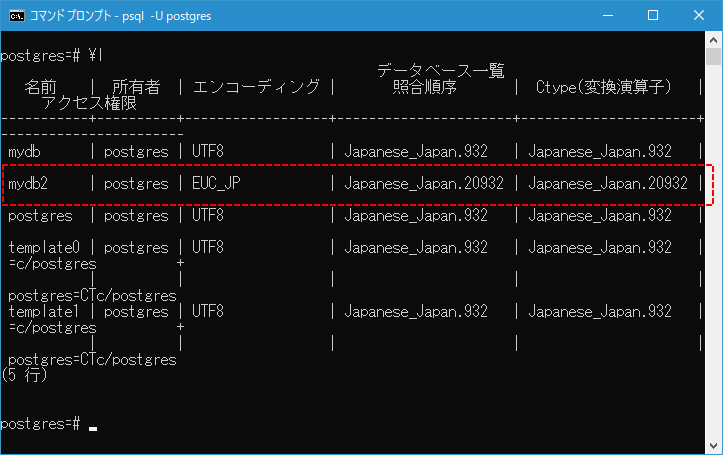723x455 pixels.
Task: Click 'UTF8' encoding in template1 row
Action: 208,312
